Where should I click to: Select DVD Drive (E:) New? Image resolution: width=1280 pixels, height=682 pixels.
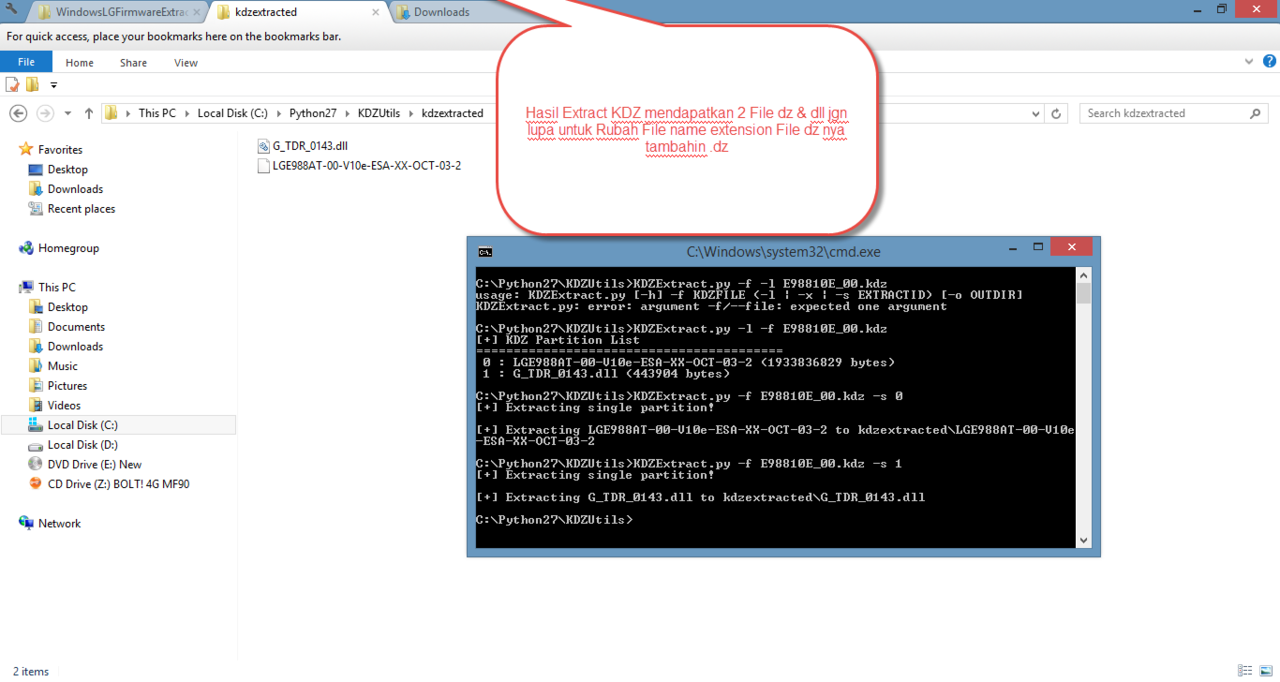point(94,464)
